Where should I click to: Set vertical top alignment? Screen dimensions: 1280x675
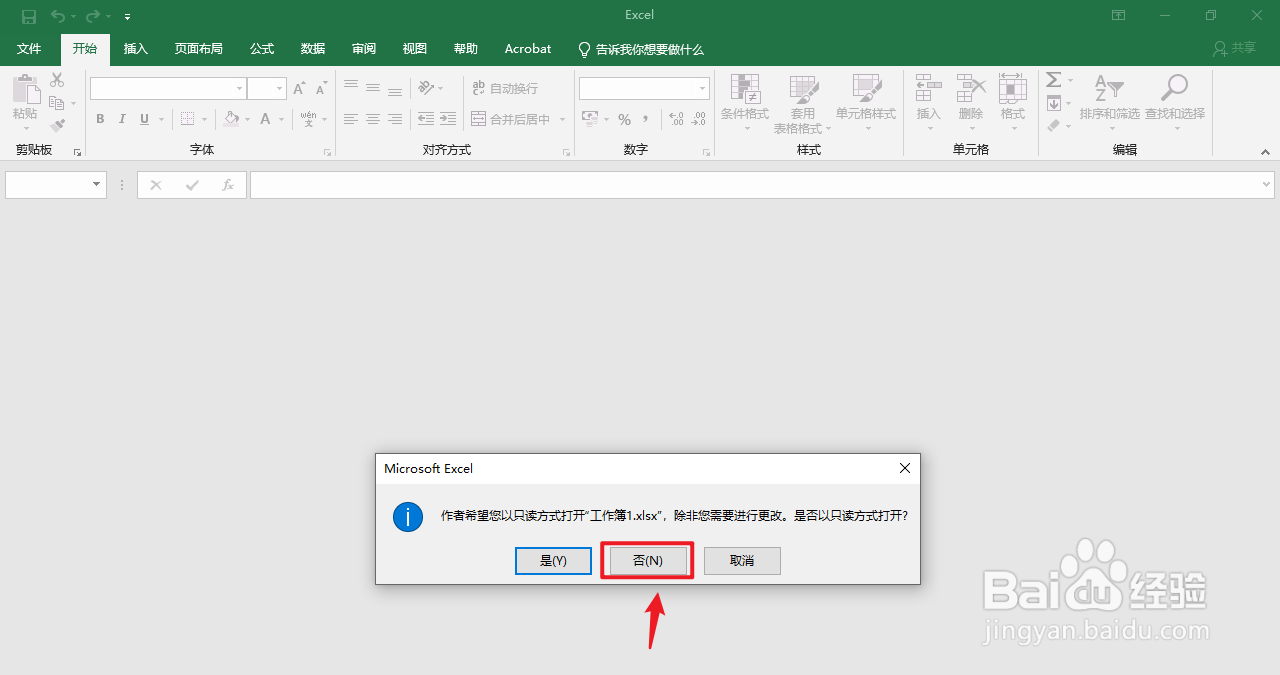[350, 88]
